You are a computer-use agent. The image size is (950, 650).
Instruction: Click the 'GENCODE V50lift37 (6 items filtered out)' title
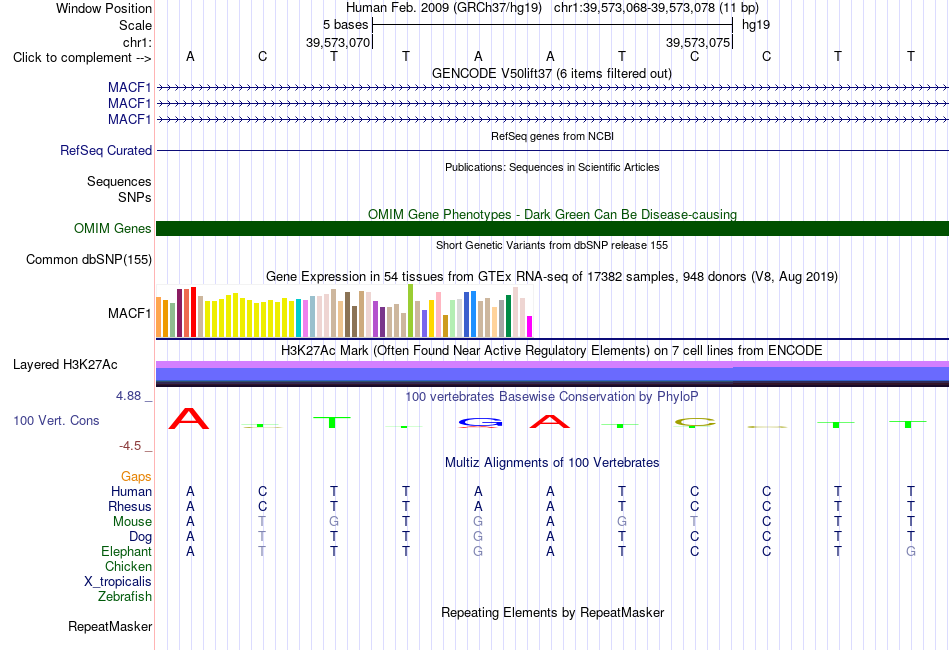pyautogui.click(x=551, y=74)
